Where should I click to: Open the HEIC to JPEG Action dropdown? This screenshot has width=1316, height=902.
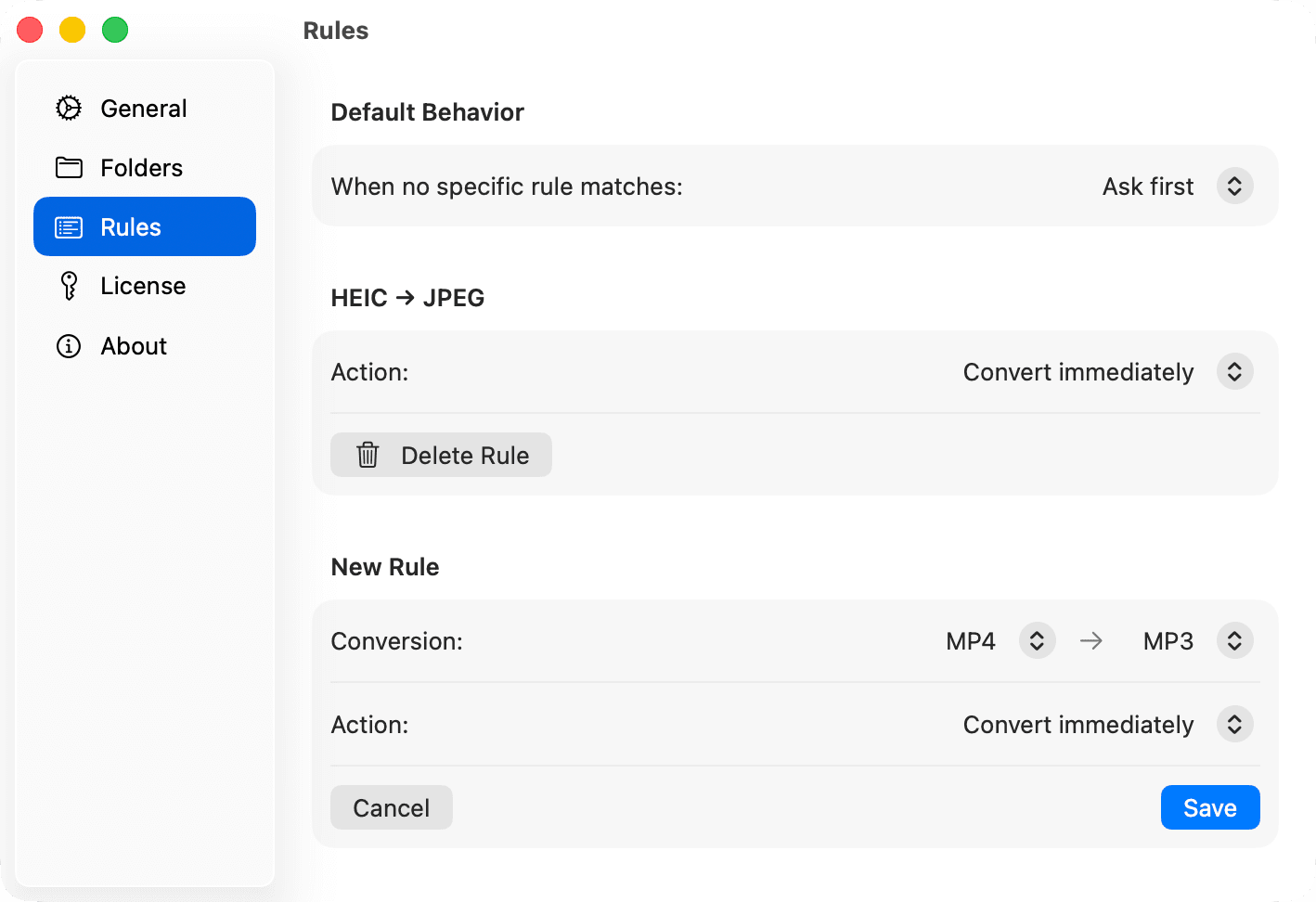[1234, 371]
